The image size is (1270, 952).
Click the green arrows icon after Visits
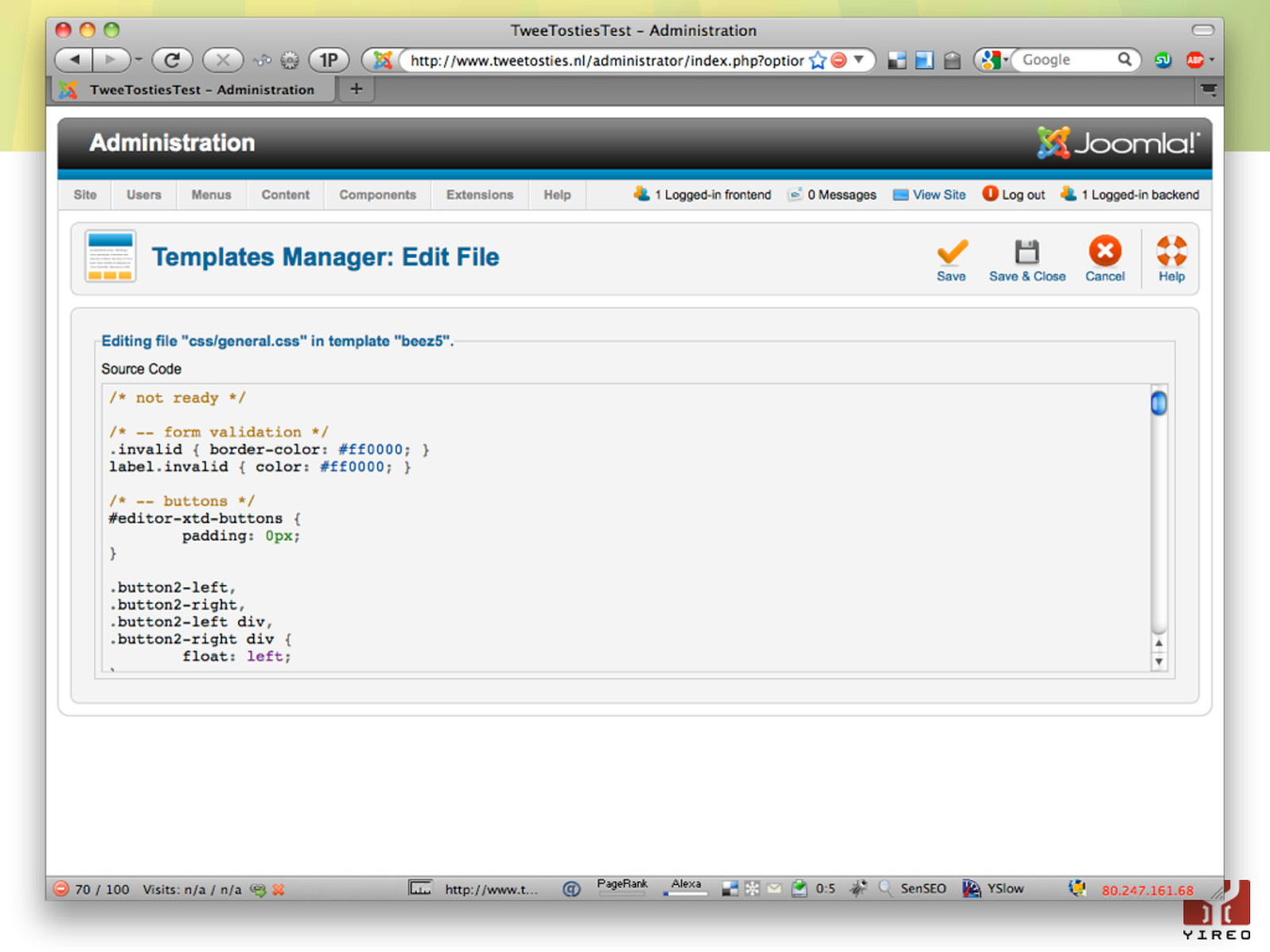[258, 889]
